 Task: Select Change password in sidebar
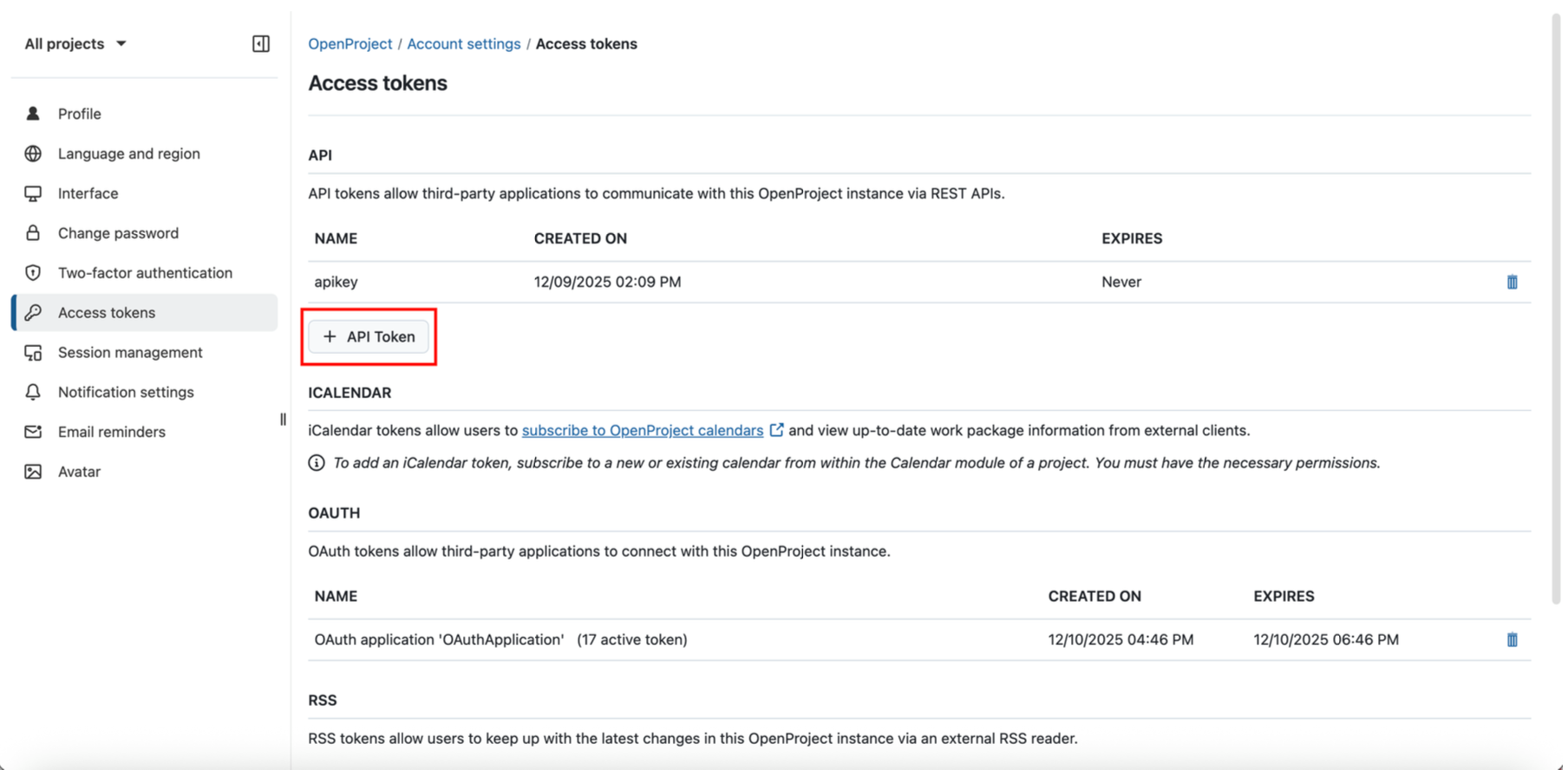(144, 232)
